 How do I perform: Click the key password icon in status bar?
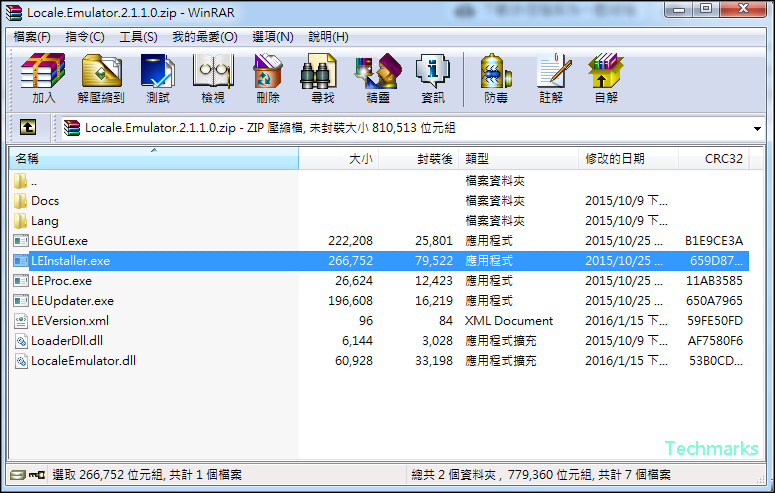click(x=37, y=475)
